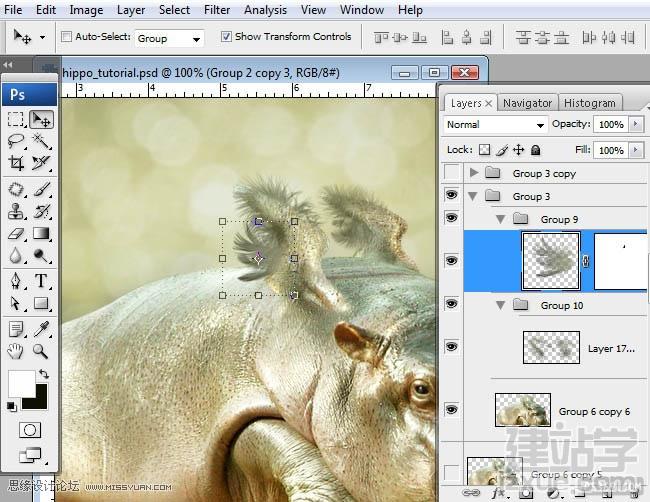The width and height of the screenshot is (650, 502).
Task: Open the Layer menu
Action: coord(131,10)
